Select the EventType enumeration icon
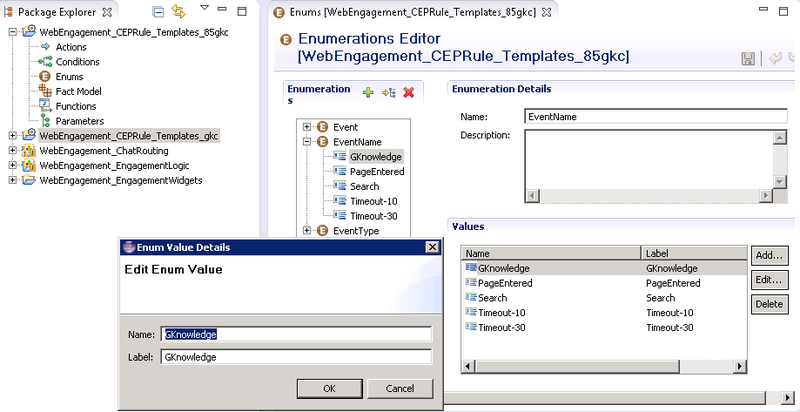Screen dimensions: 800x412 click(x=322, y=230)
